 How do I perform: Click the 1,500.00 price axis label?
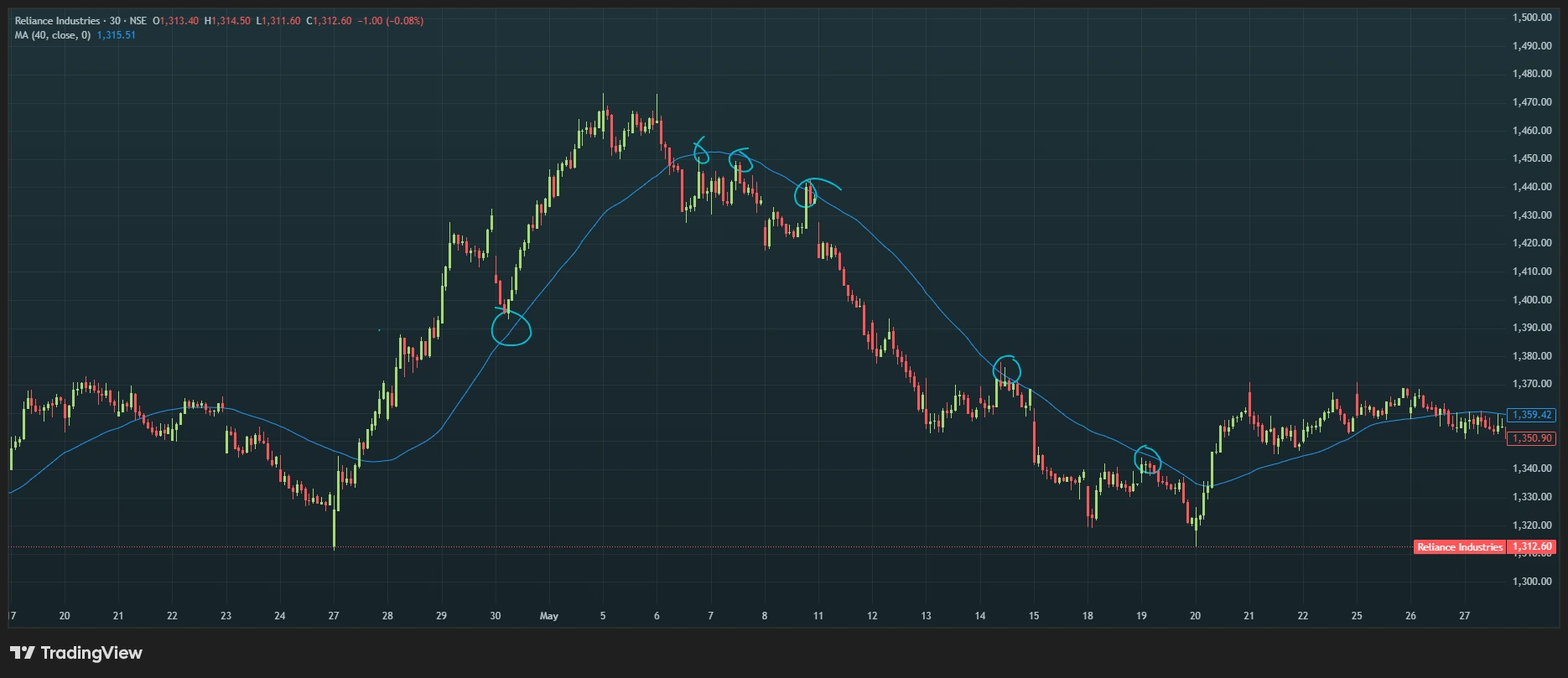1532,18
